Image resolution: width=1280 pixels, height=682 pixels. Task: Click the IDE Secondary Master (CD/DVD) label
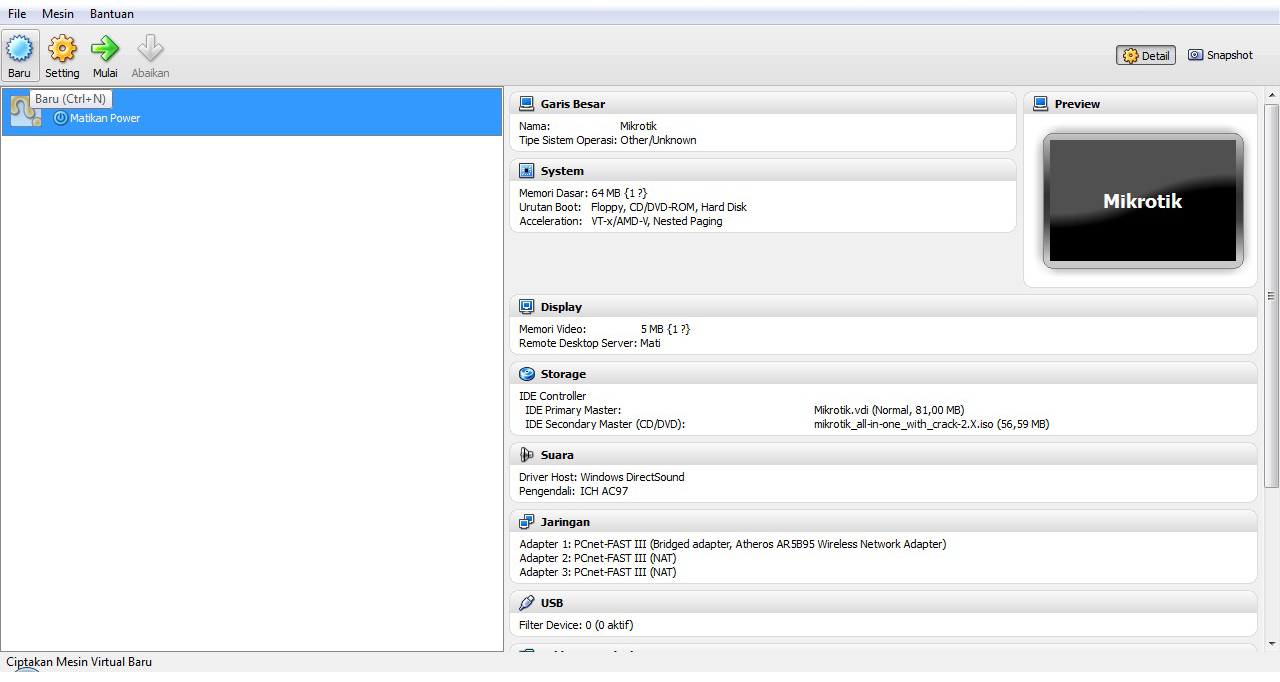coord(605,424)
